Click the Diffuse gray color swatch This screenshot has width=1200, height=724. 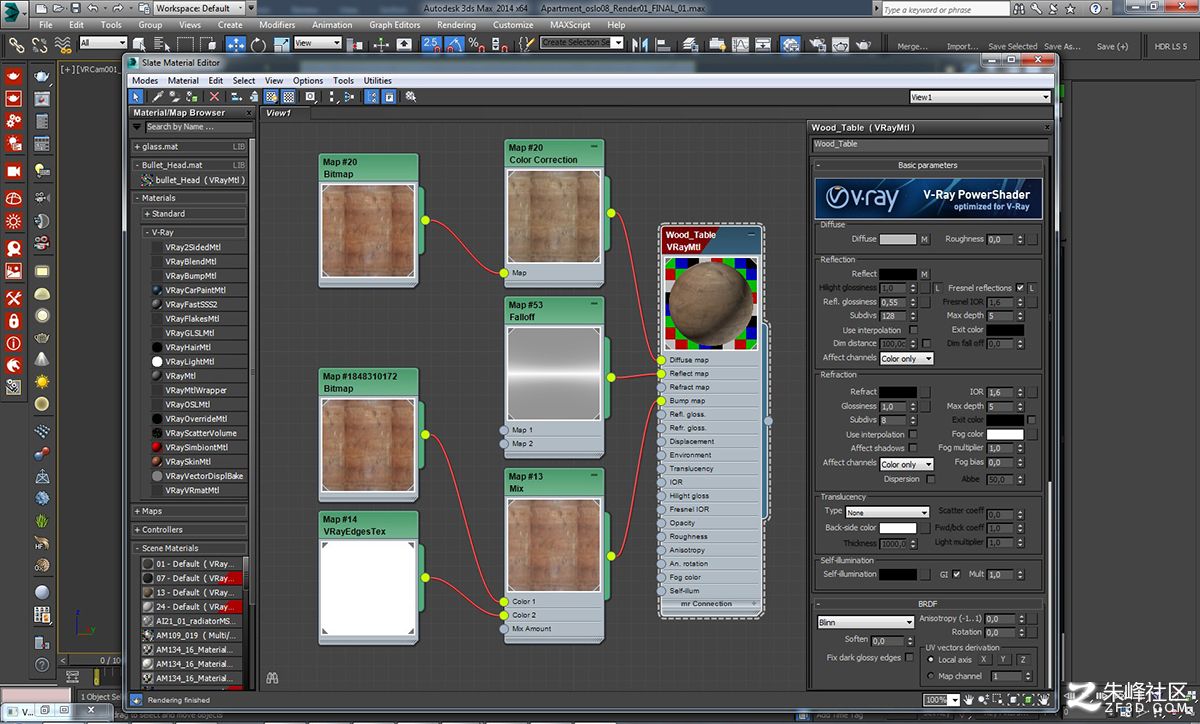coord(897,240)
